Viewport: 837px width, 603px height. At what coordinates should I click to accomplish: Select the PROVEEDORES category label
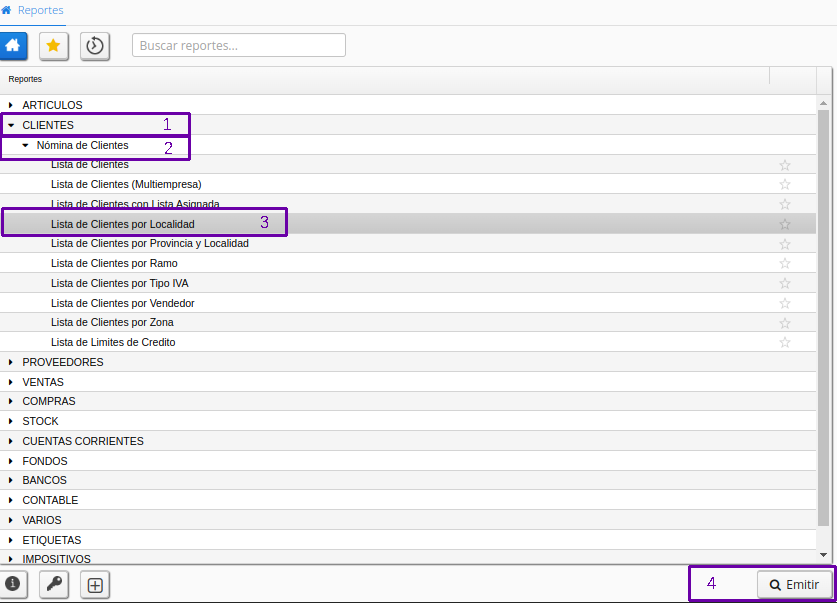click(x=63, y=362)
